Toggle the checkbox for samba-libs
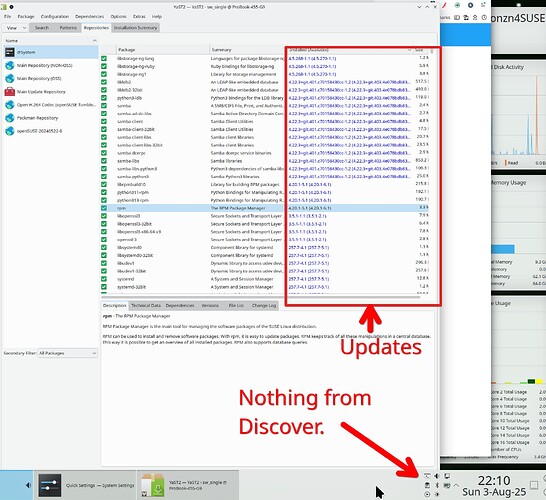 (104, 161)
